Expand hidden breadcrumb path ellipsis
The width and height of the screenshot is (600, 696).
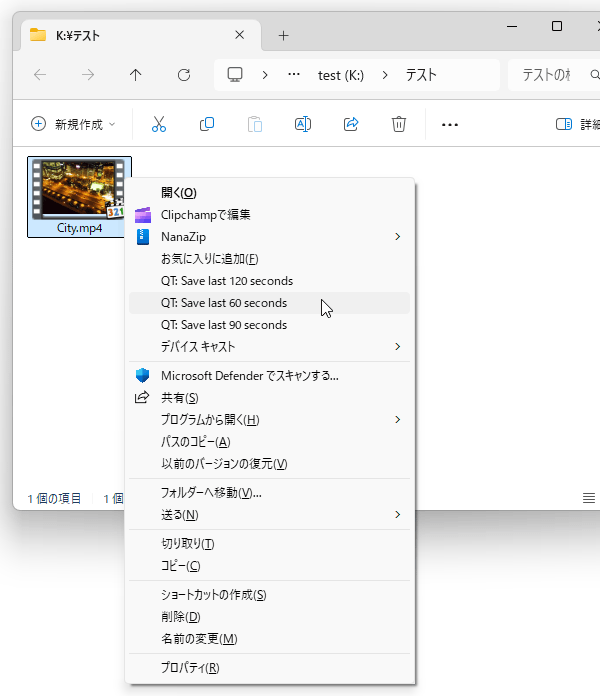[x=294, y=75]
